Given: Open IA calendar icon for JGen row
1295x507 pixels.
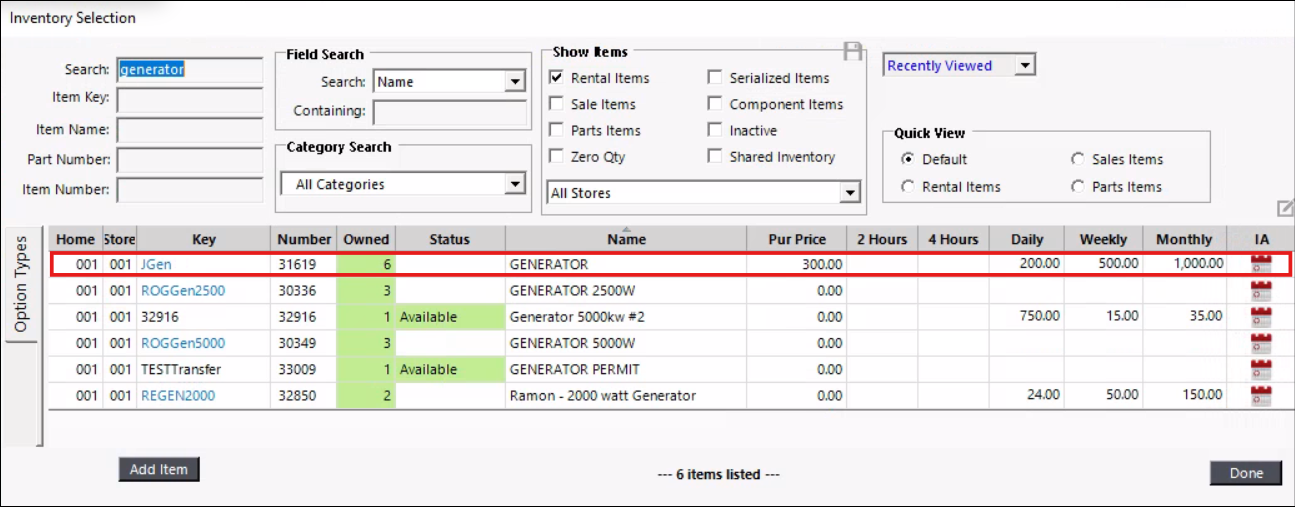Looking at the screenshot, I should (1261, 265).
